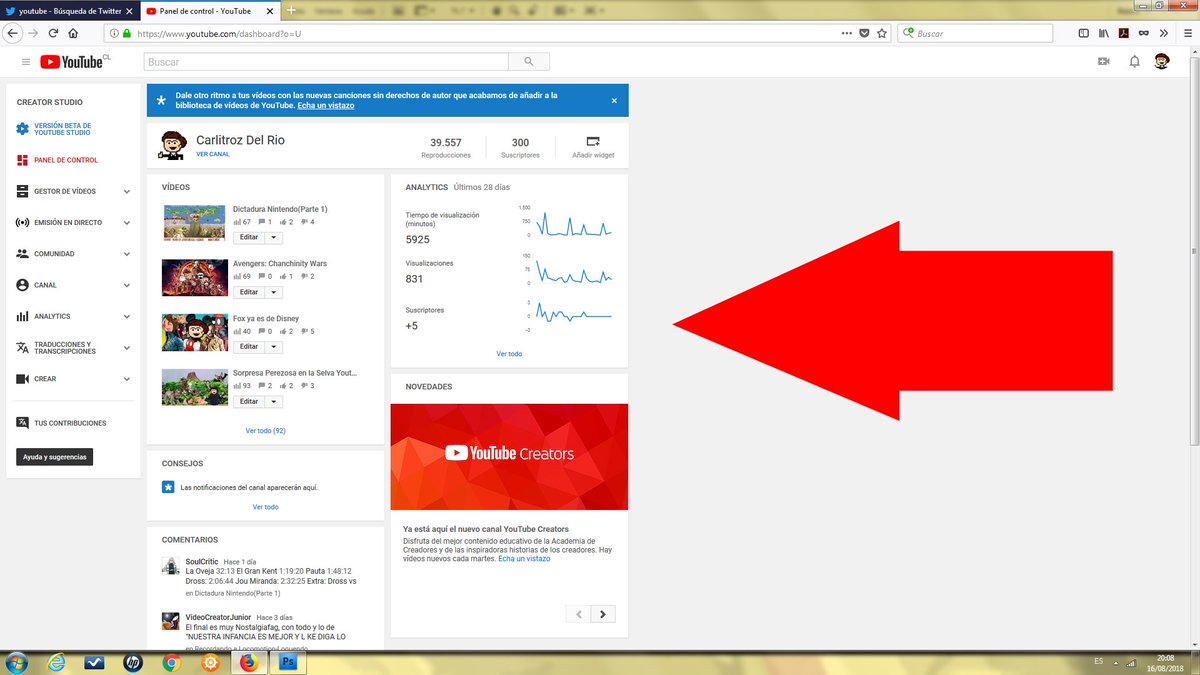
Task: Open the YouTube hamburger guide menu
Action: click(26, 62)
